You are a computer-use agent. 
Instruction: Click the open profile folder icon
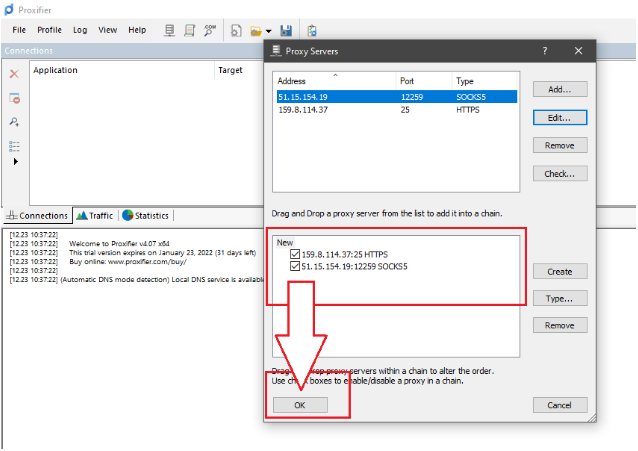pos(256,31)
